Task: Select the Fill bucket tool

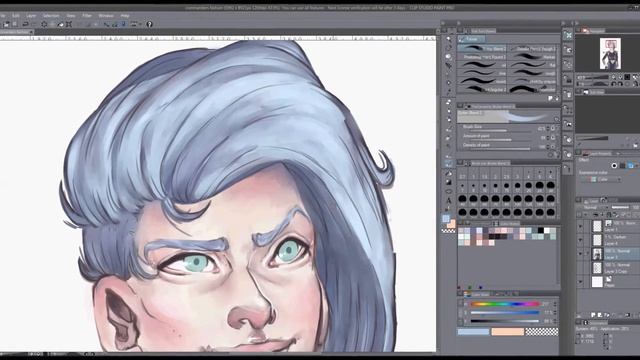Action: click(449, 173)
